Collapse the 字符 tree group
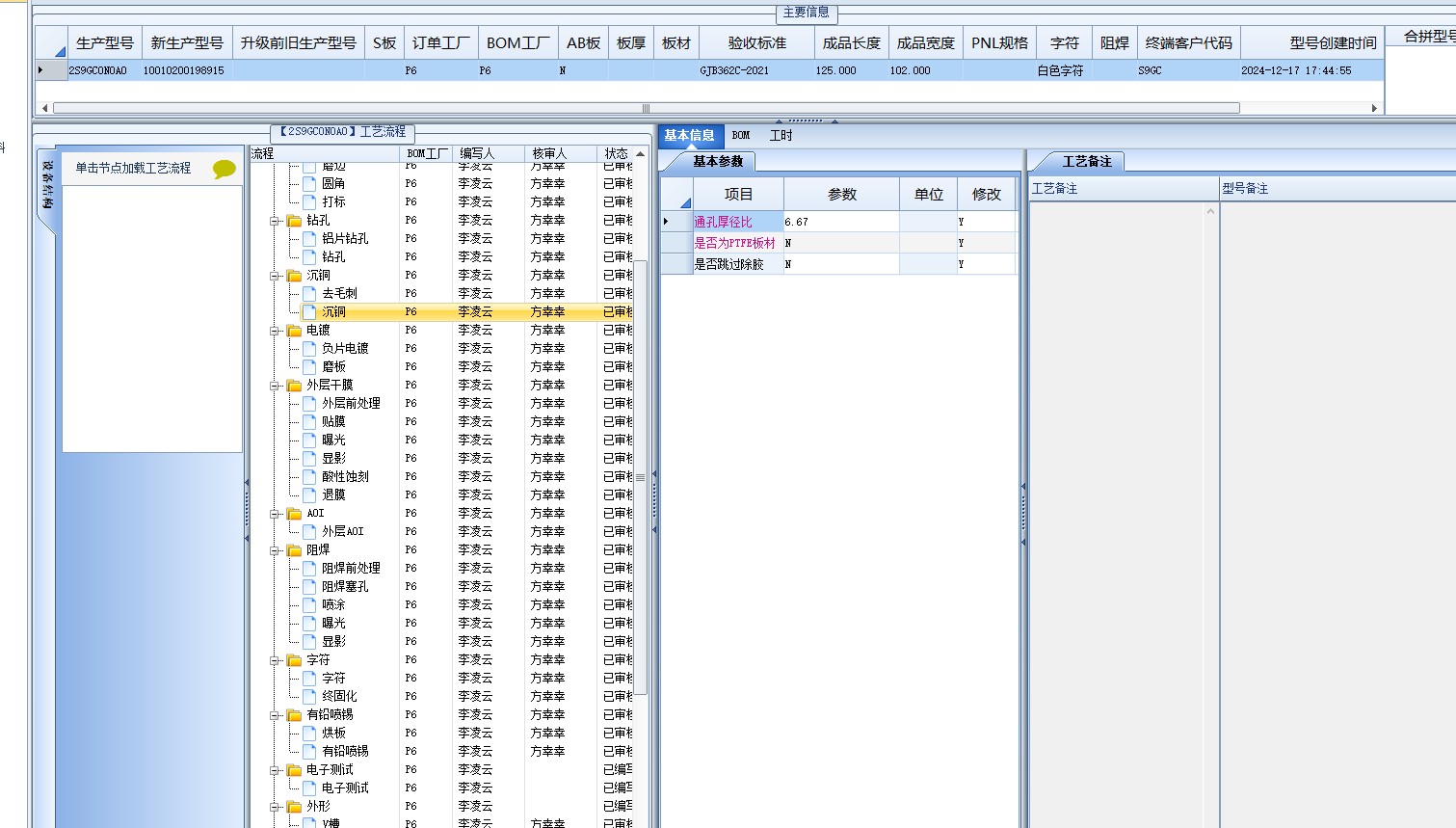This screenshot has height=828, width=1456. (275, 660)
